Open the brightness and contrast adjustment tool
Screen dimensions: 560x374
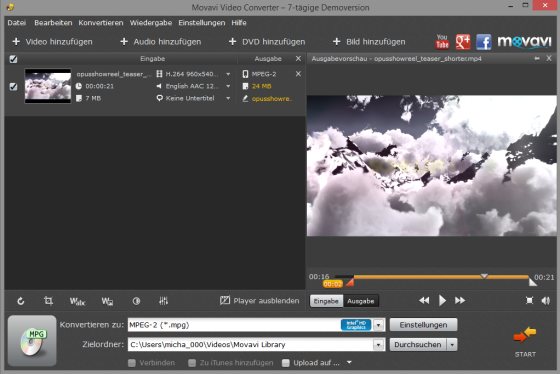tap(136, 301)
